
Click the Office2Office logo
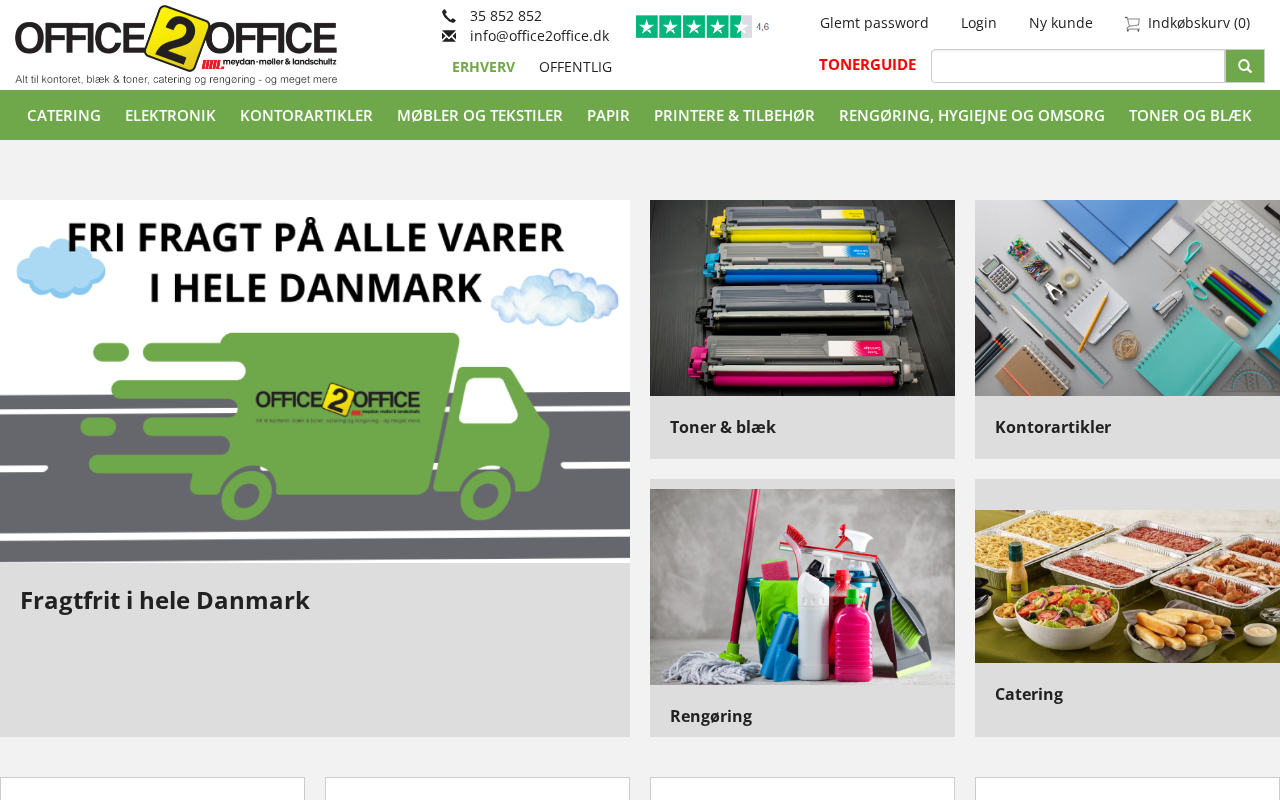click(176, 45)
